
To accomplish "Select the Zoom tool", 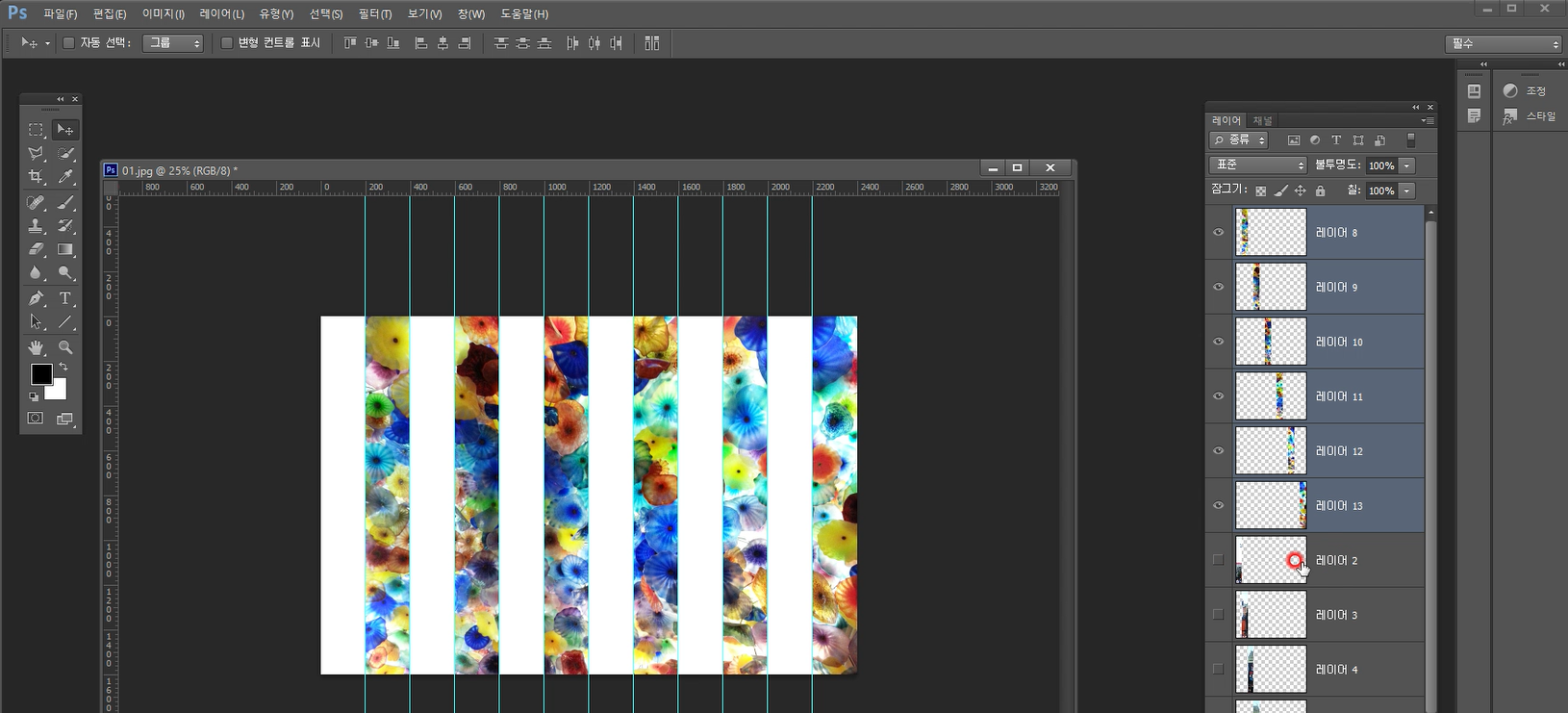I will click(x=65, y=347).
